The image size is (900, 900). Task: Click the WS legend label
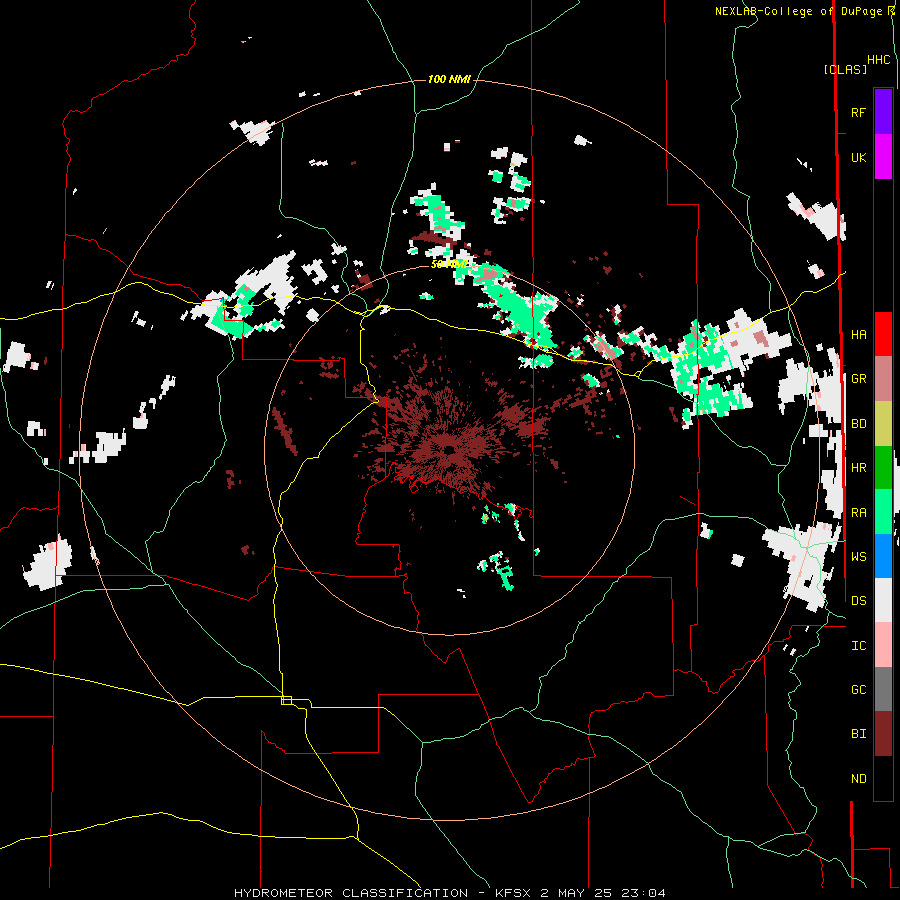tap(858, 557)
